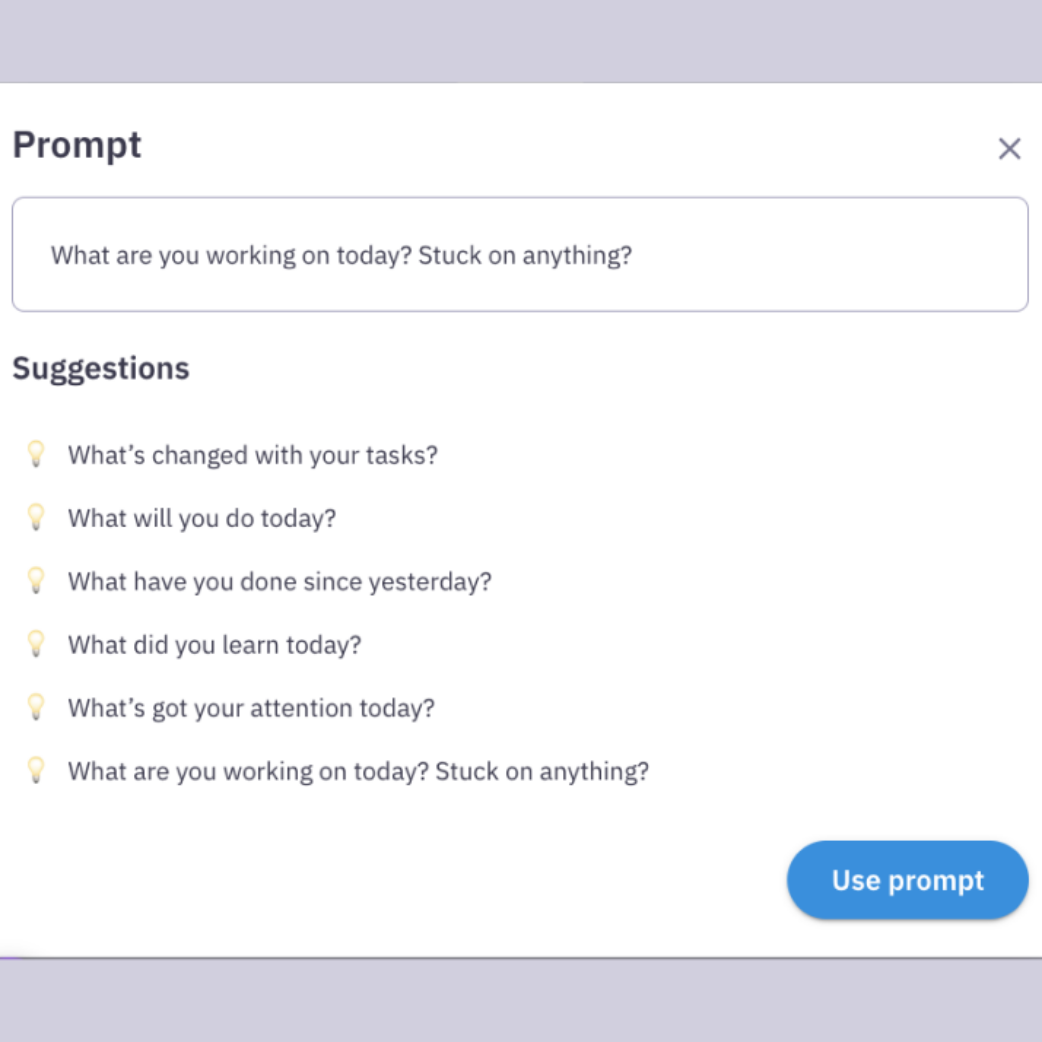Viewport: 1042px width, 1042px height.
Task: Click the dimmed backdrop below the dialog
Action: click(520, 1000)
